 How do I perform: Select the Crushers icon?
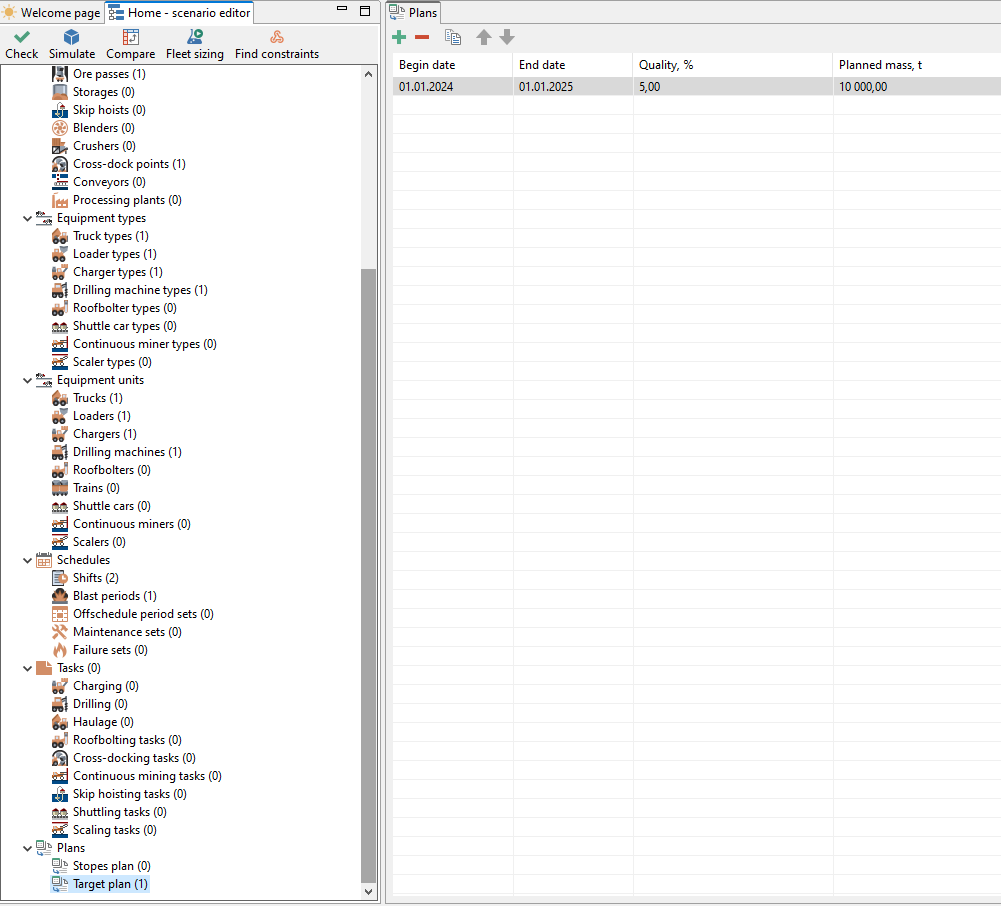[x=60, y=146]
